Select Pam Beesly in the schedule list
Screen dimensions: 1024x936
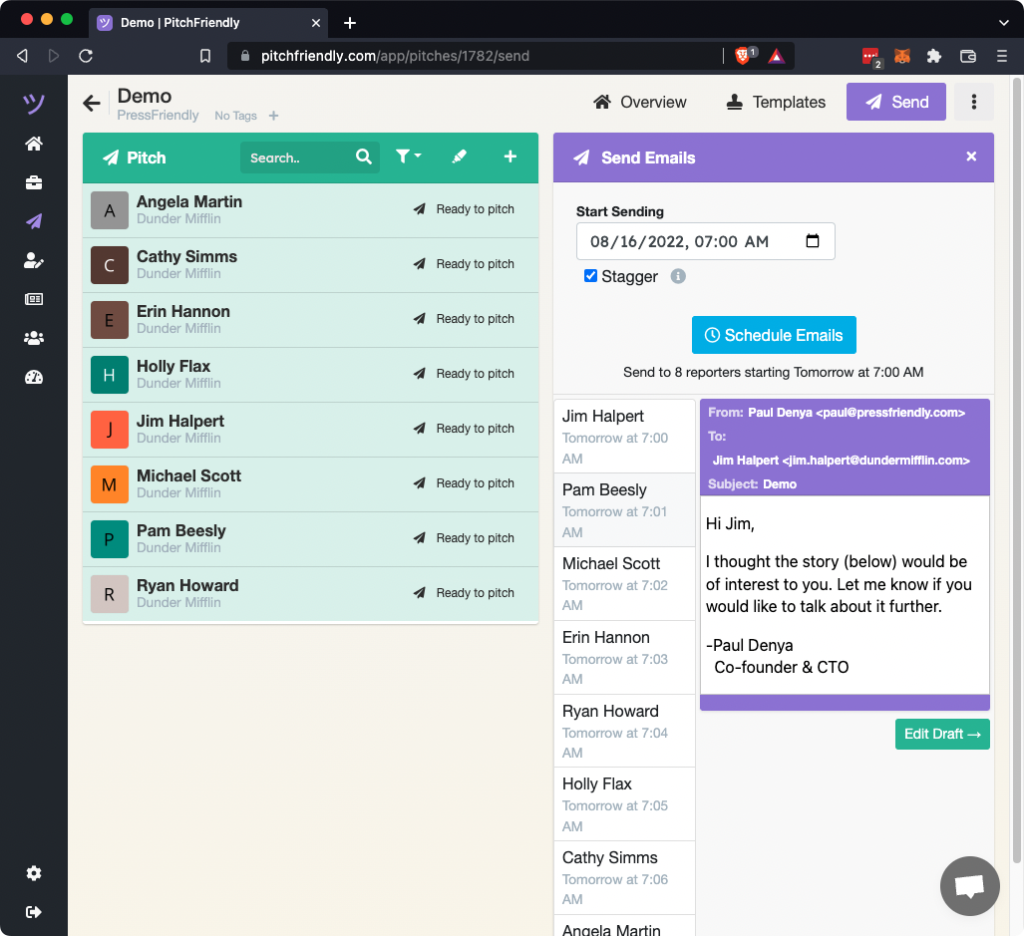[x=624, y=510]
